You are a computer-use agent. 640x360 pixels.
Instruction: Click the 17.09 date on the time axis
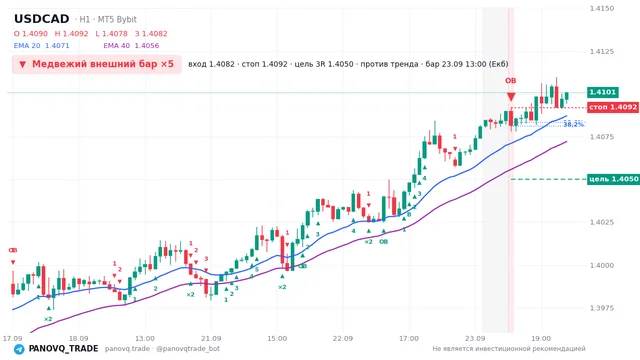[x=12, y=338]
